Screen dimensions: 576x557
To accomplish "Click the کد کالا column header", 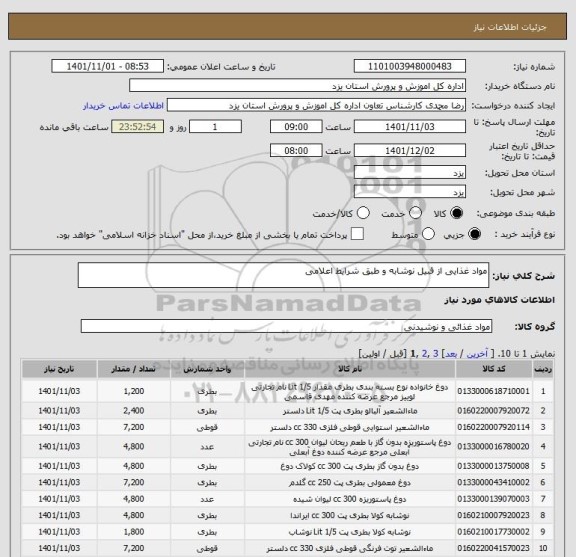I will coord(494,369).
